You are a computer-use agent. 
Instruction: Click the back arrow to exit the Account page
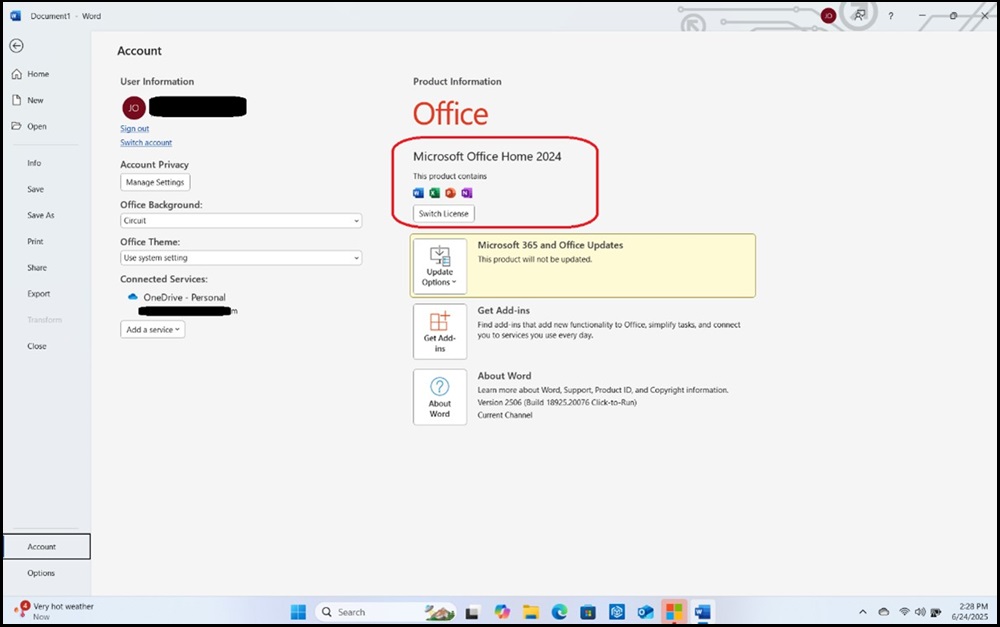coord(16,45)
